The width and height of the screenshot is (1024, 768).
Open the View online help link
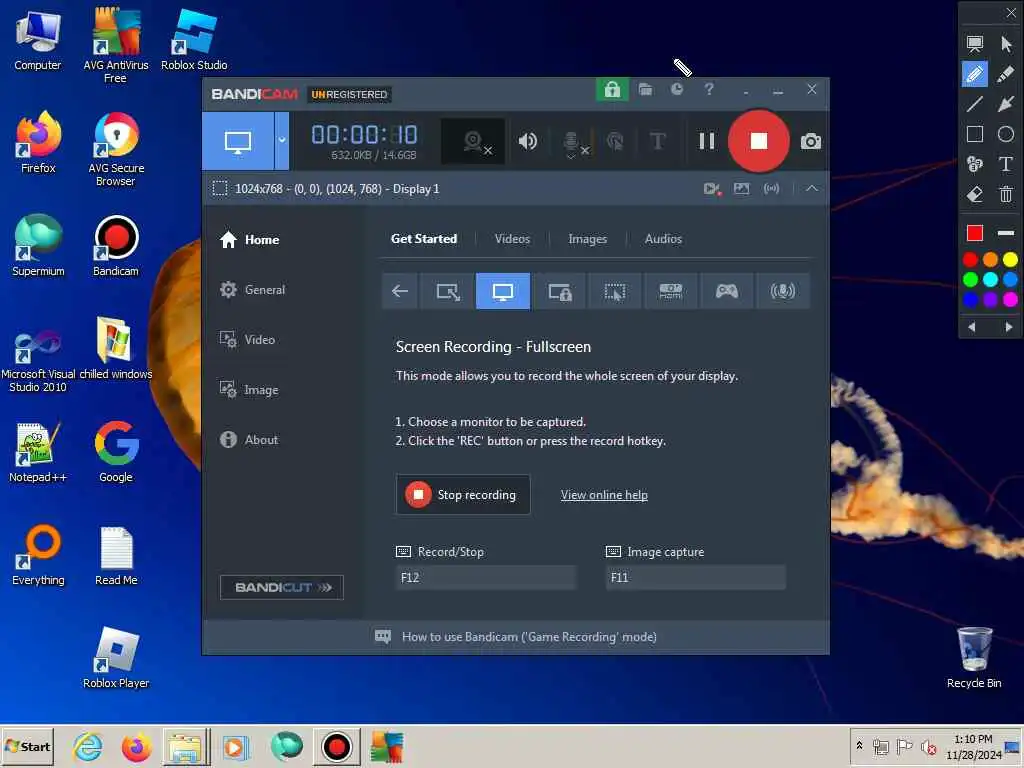coord(604,495)
